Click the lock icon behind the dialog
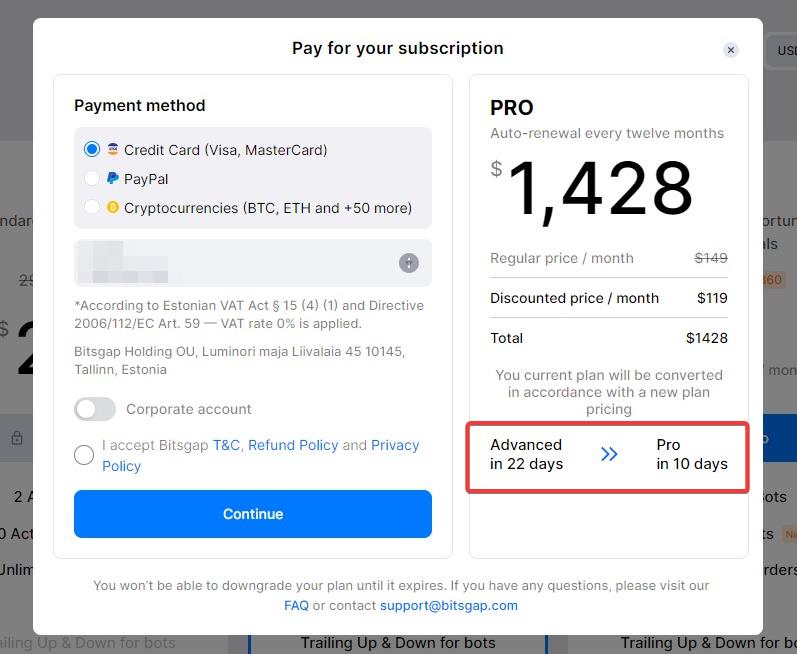This screenshot has width=797, height=654. (17, 438)
